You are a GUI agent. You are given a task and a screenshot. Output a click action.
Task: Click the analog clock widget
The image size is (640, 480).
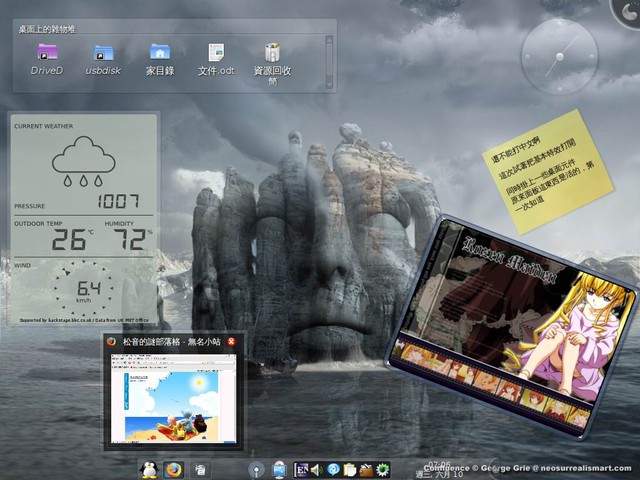[x=560, y=57]
